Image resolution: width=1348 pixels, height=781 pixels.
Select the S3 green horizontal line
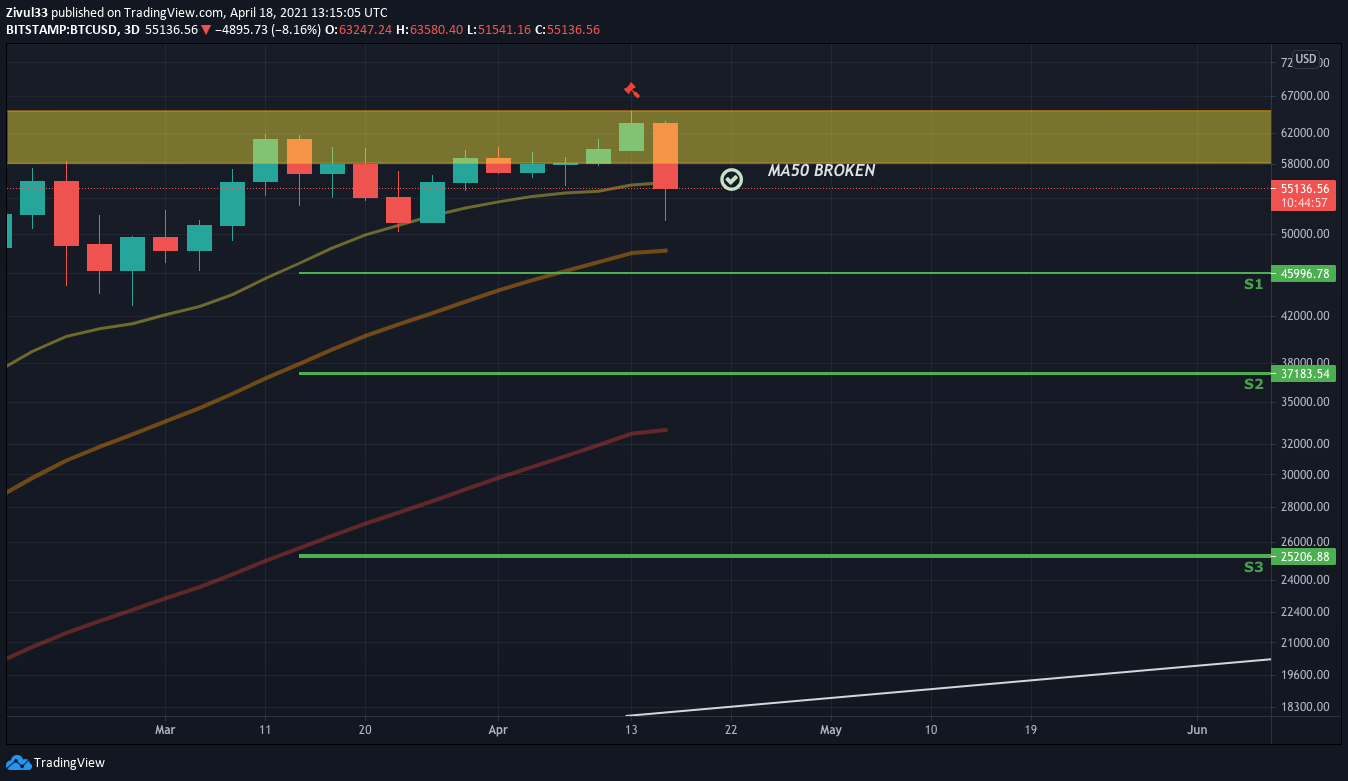click(785, 555)
